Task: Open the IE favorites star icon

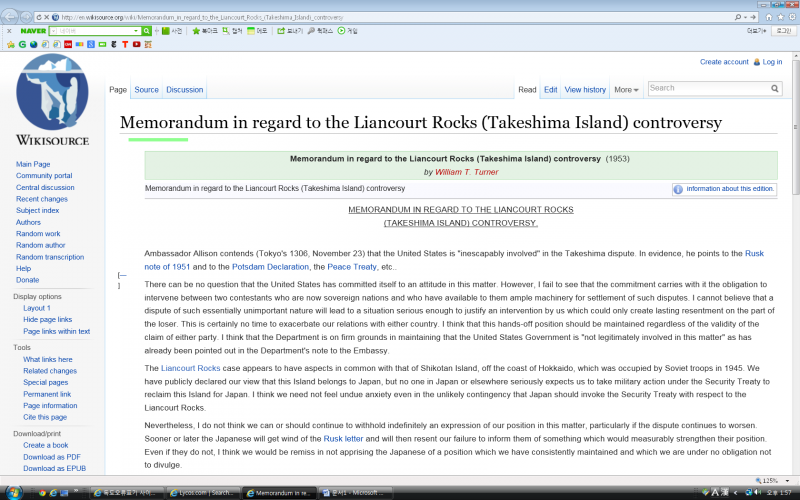Action: coord(779,17)
